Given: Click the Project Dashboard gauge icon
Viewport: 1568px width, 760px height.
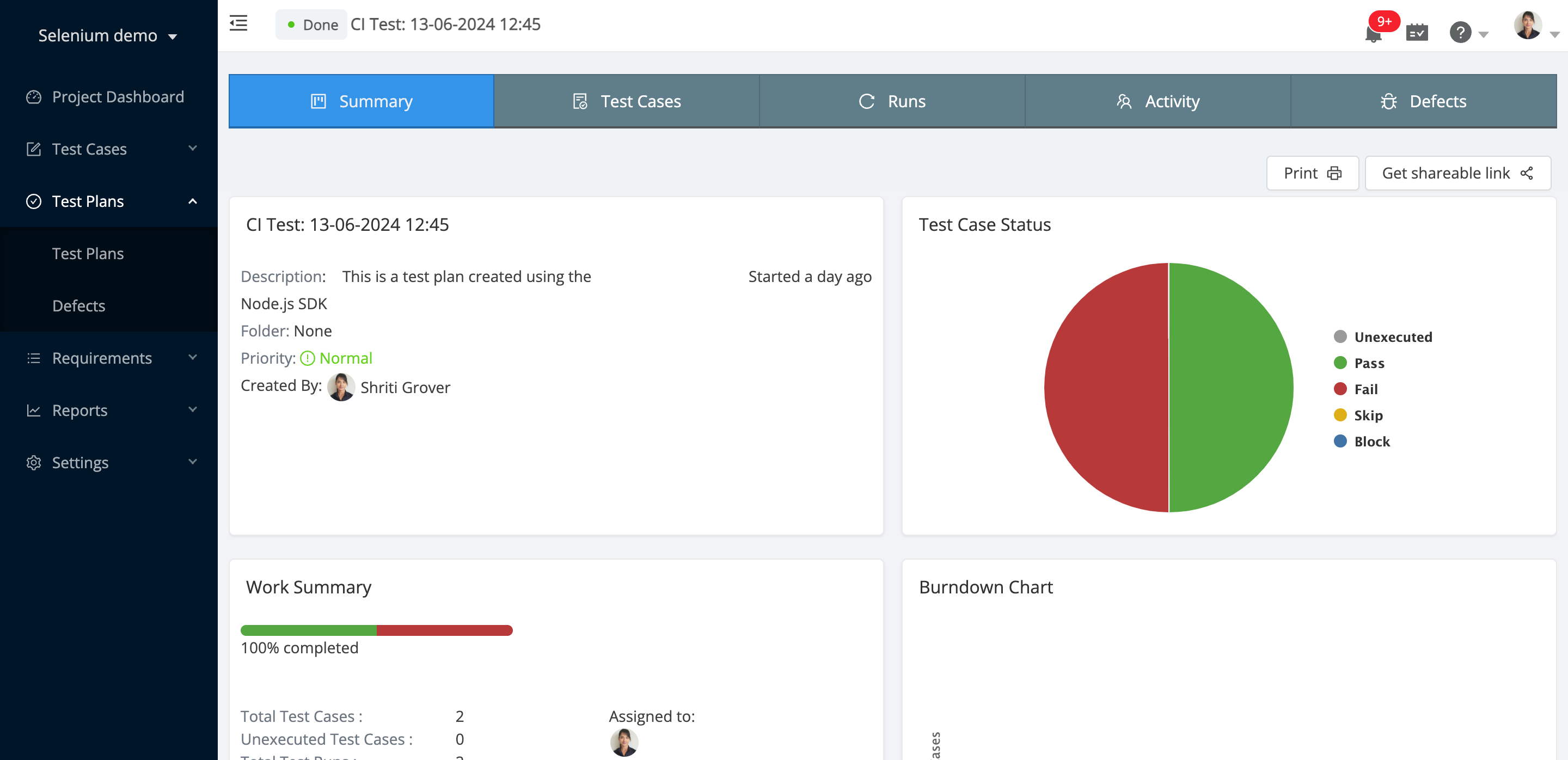Looking at the screenshot, I should pos(33,97).
